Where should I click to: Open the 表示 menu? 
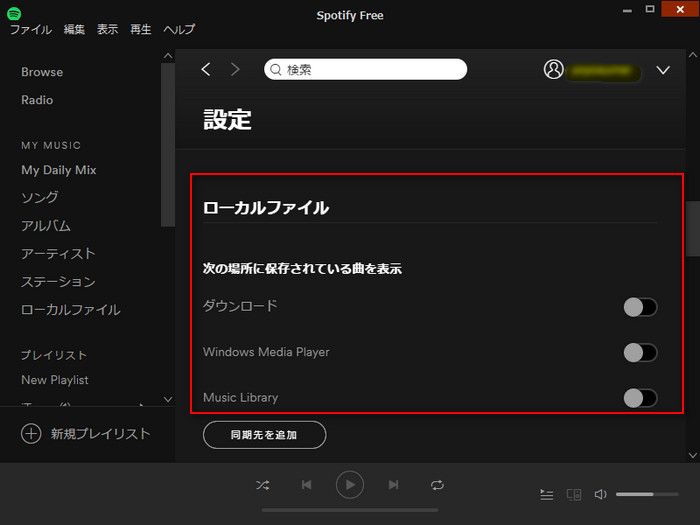click(x=108, y=29)
